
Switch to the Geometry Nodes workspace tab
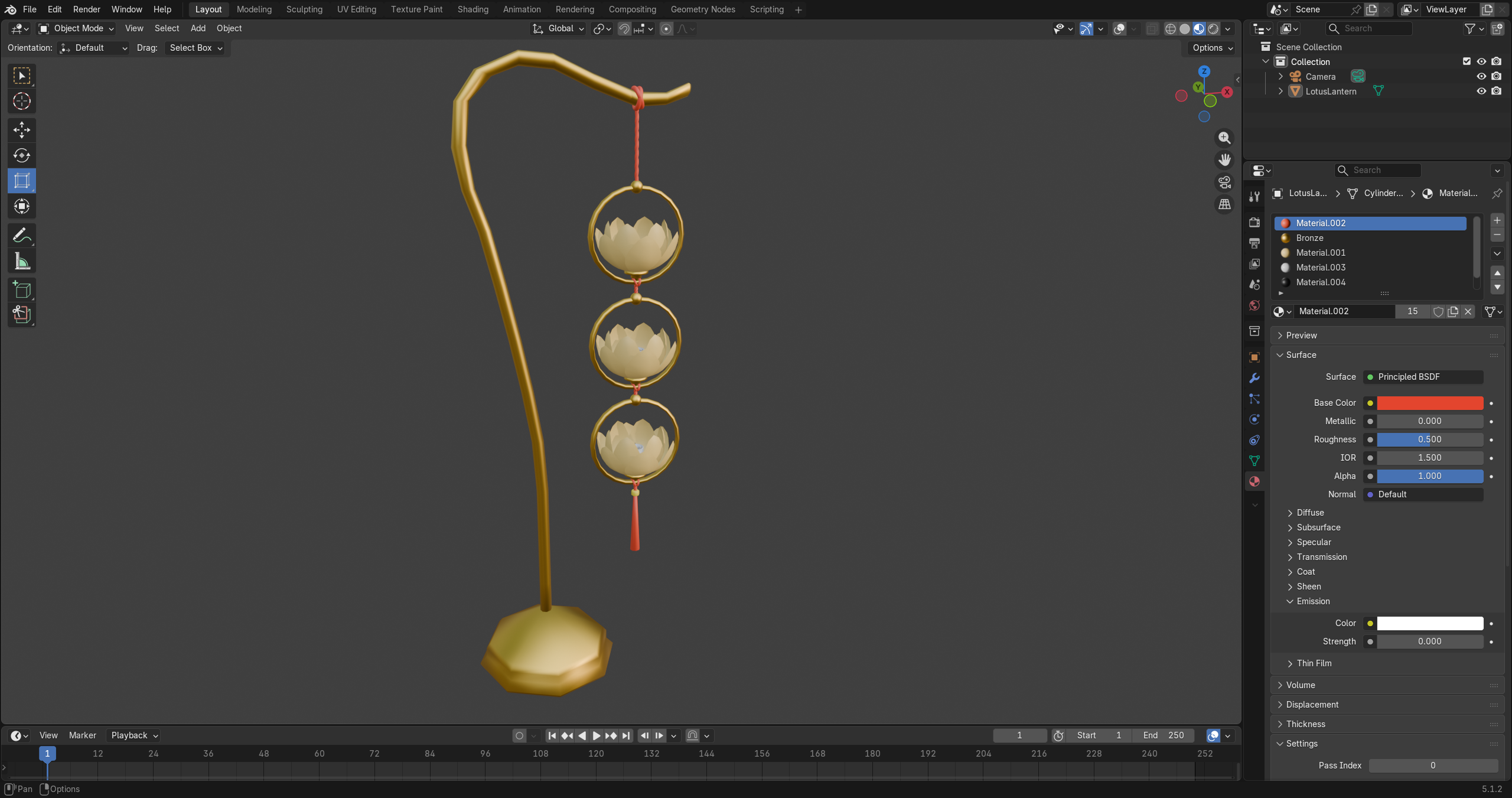pyautogui.click(x=702, y=9)
